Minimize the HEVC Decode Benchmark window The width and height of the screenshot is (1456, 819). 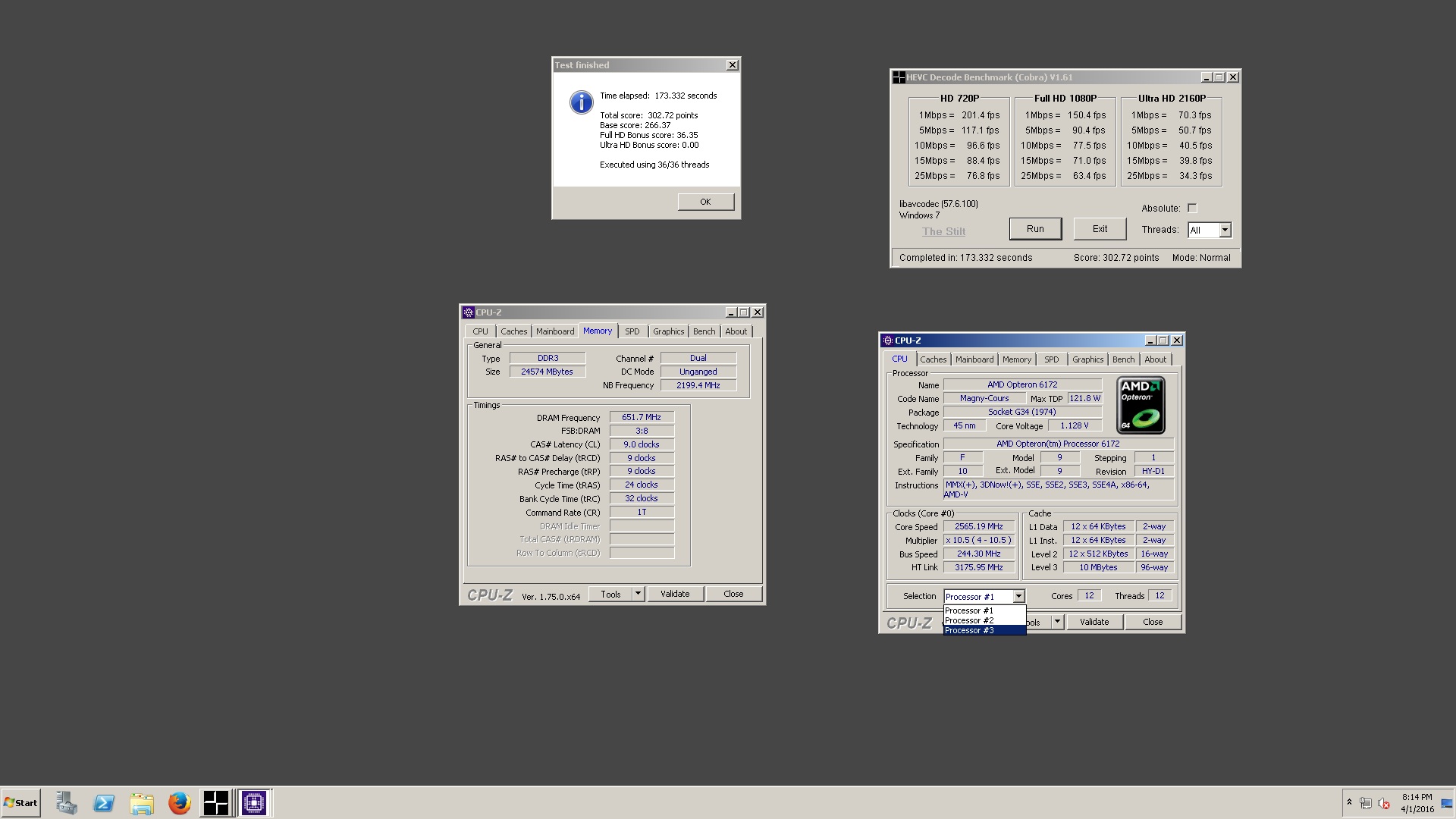tap(1206, 77)
